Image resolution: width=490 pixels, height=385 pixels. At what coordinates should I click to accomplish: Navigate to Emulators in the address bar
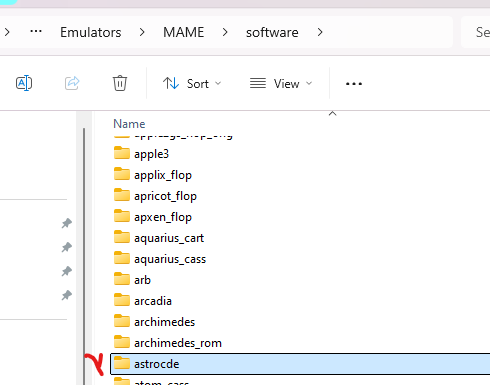click(x=91, y=32)
